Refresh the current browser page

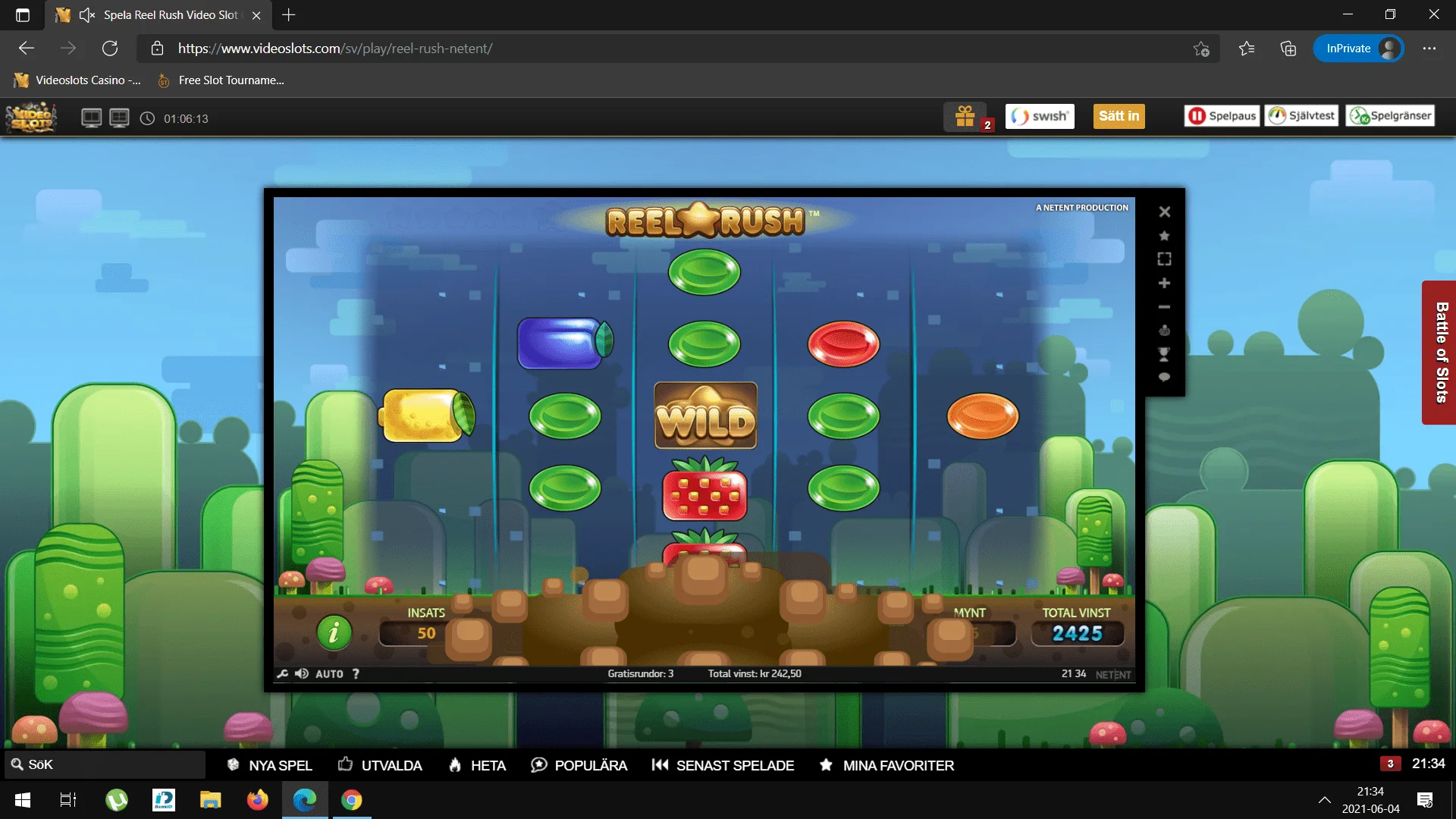click(x=110, y=49)
